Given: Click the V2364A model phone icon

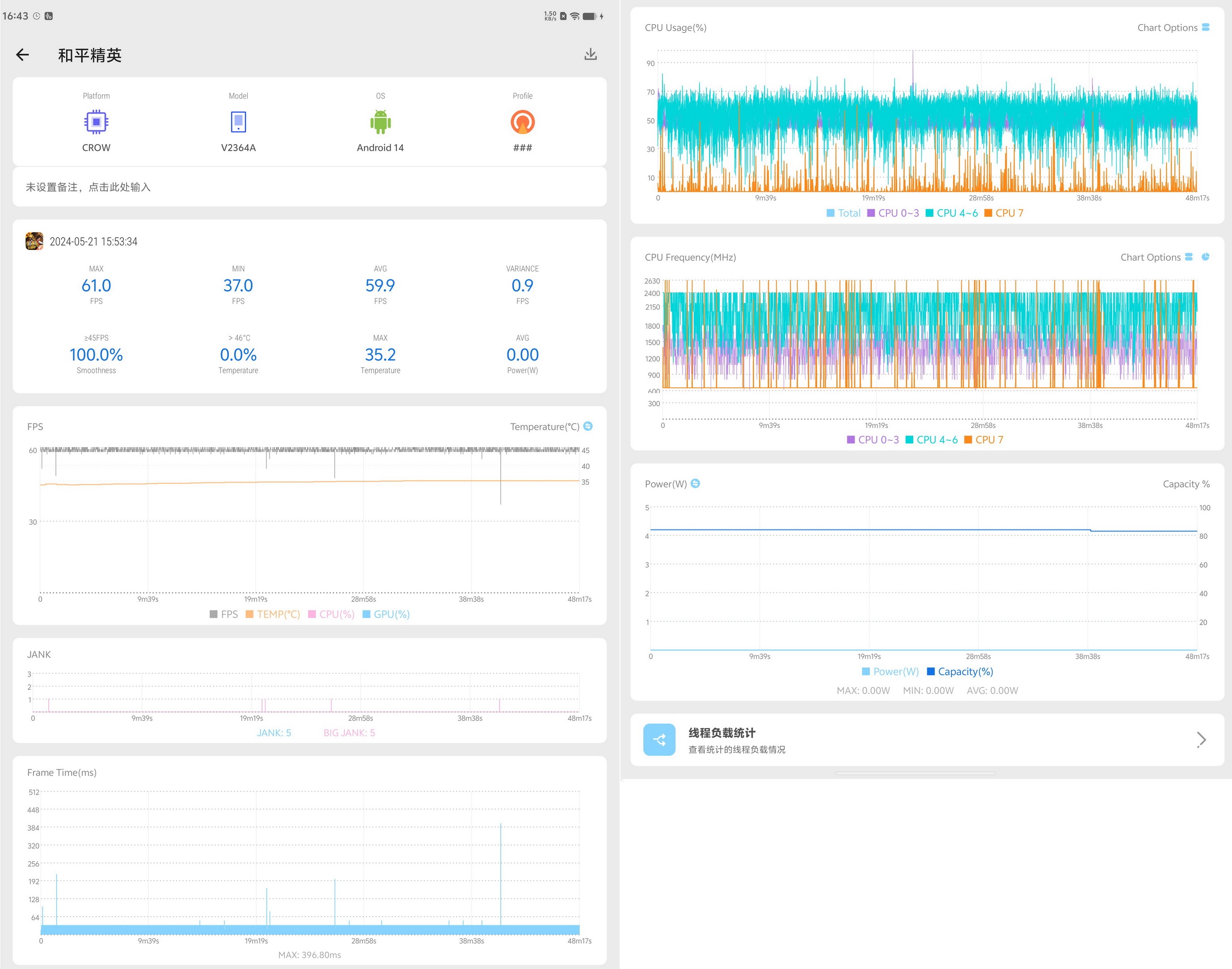Looking at the screenshot, I should pyautogui.click(x=238, y=122).
